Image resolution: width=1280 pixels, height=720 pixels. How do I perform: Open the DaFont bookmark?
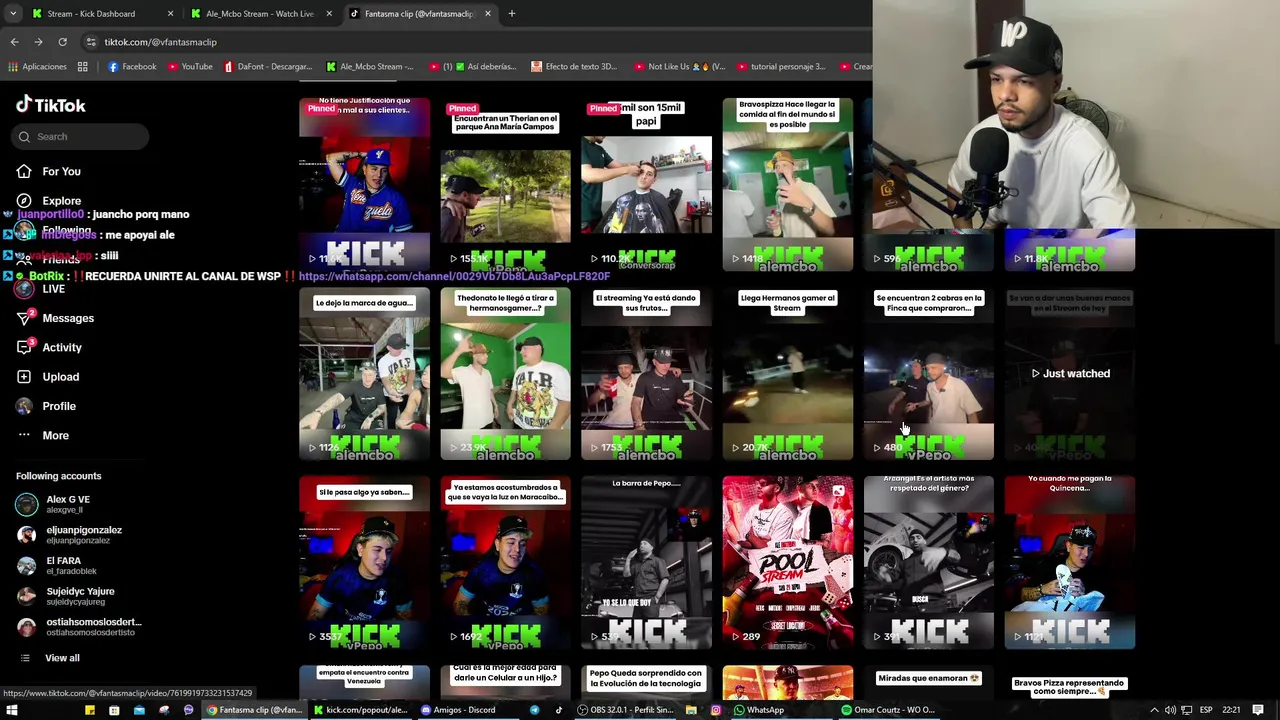coord(268,67)
